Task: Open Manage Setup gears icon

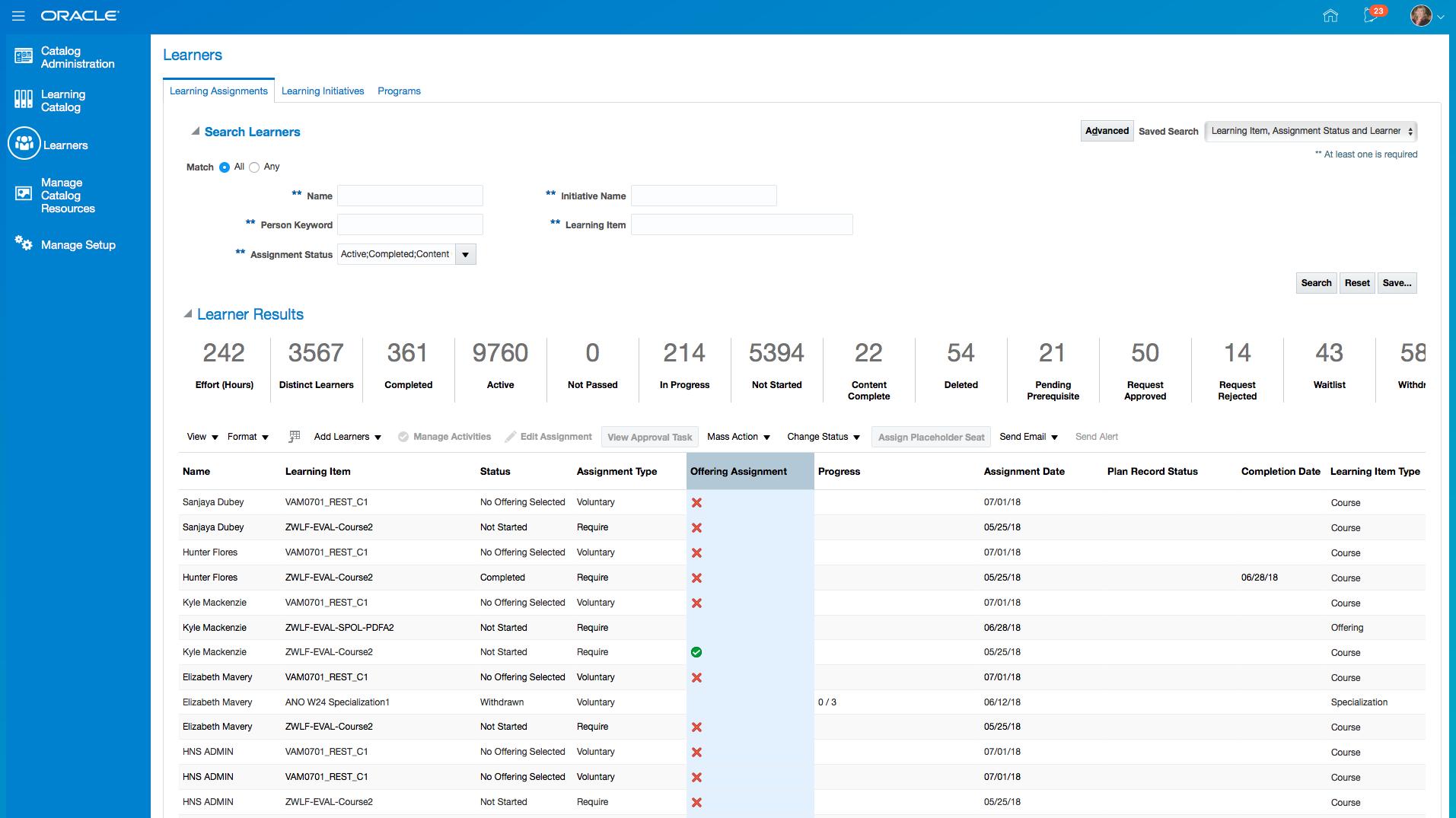Action: 24,243
